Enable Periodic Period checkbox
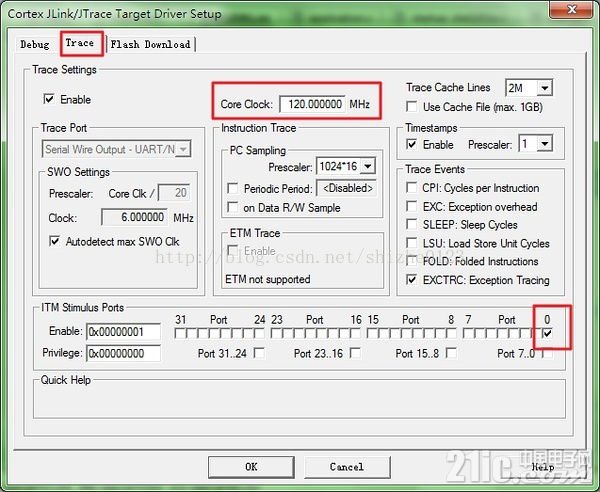This screenshot has width=600, height=492. coord(233,189)
